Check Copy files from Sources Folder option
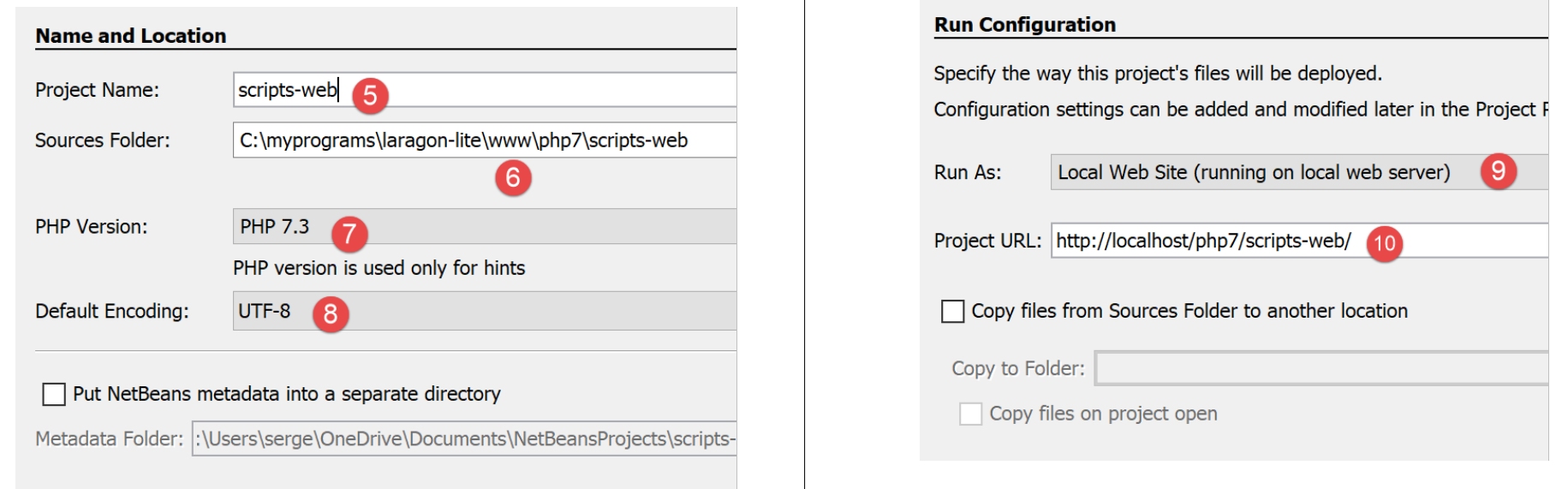The width and height of the screenshot is (1568, 489). [x=952, y=311]
